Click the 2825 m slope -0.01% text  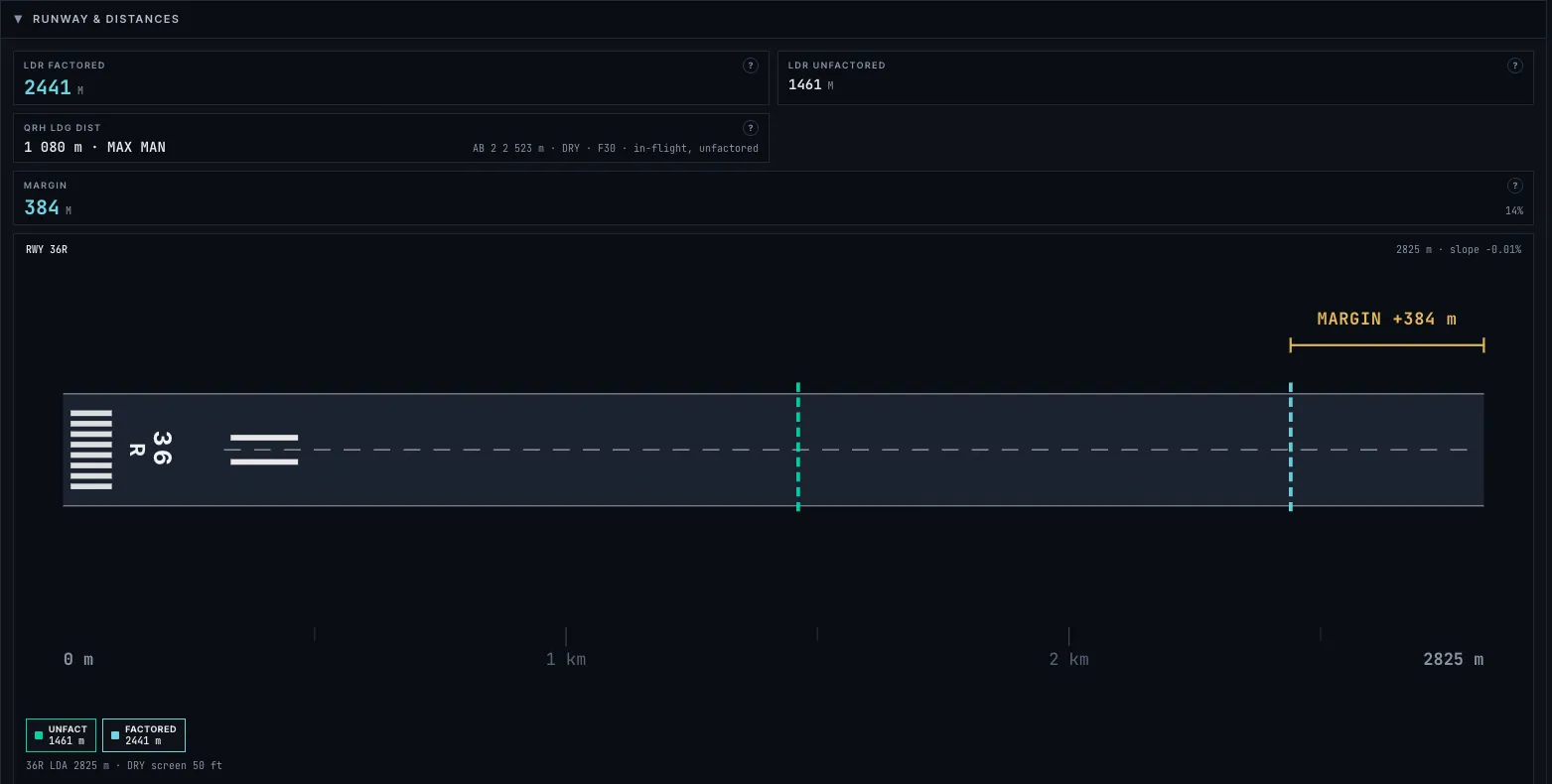1459,249
